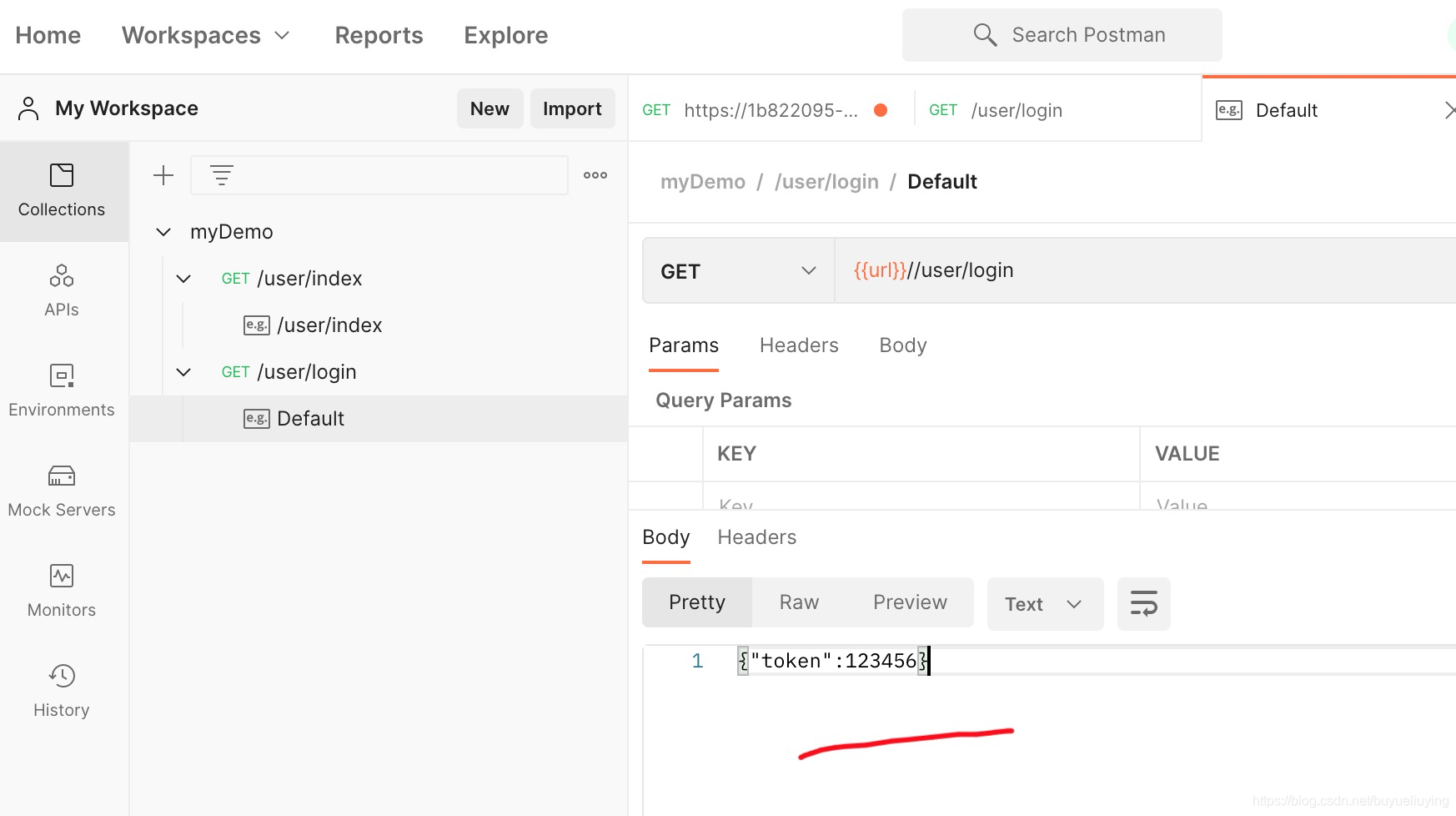Click the plus icon to create collection
This screenshot has width=1456, height=816.
[x=163, y=175]
